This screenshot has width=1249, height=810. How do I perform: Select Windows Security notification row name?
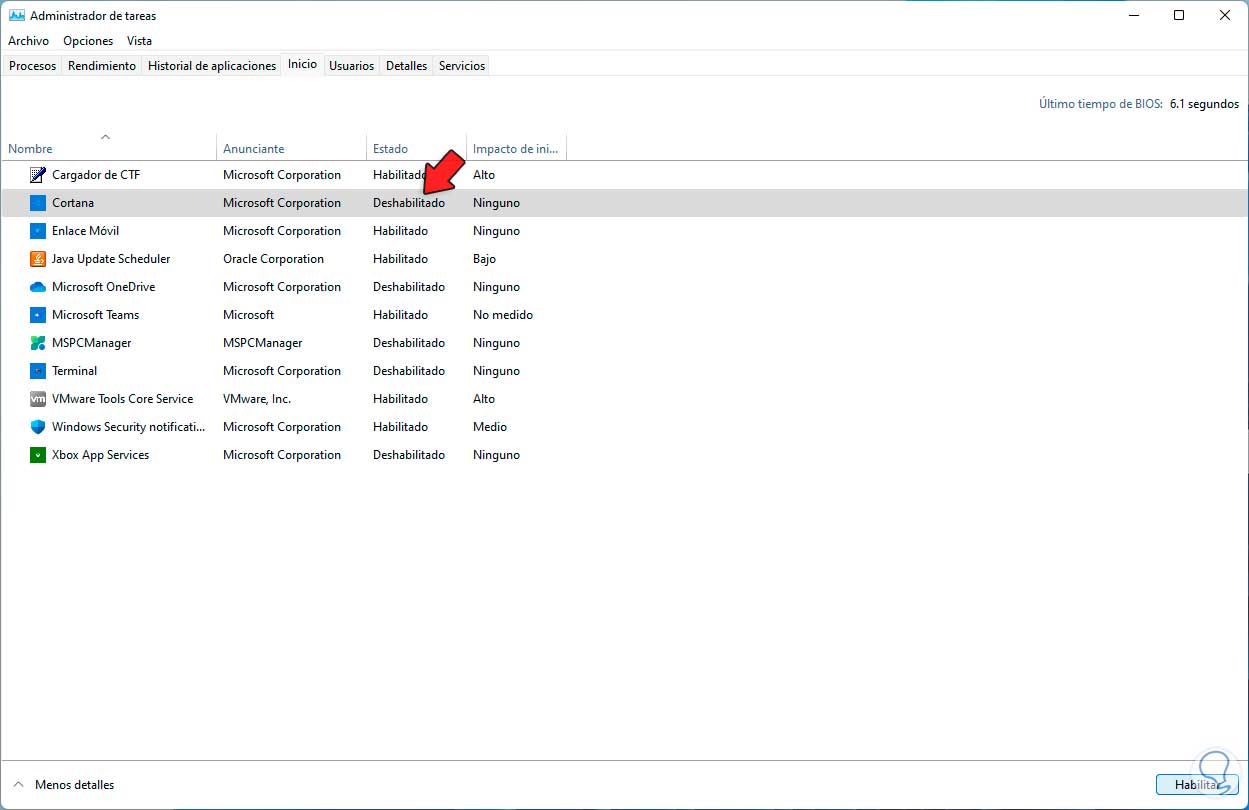point(128,427)
